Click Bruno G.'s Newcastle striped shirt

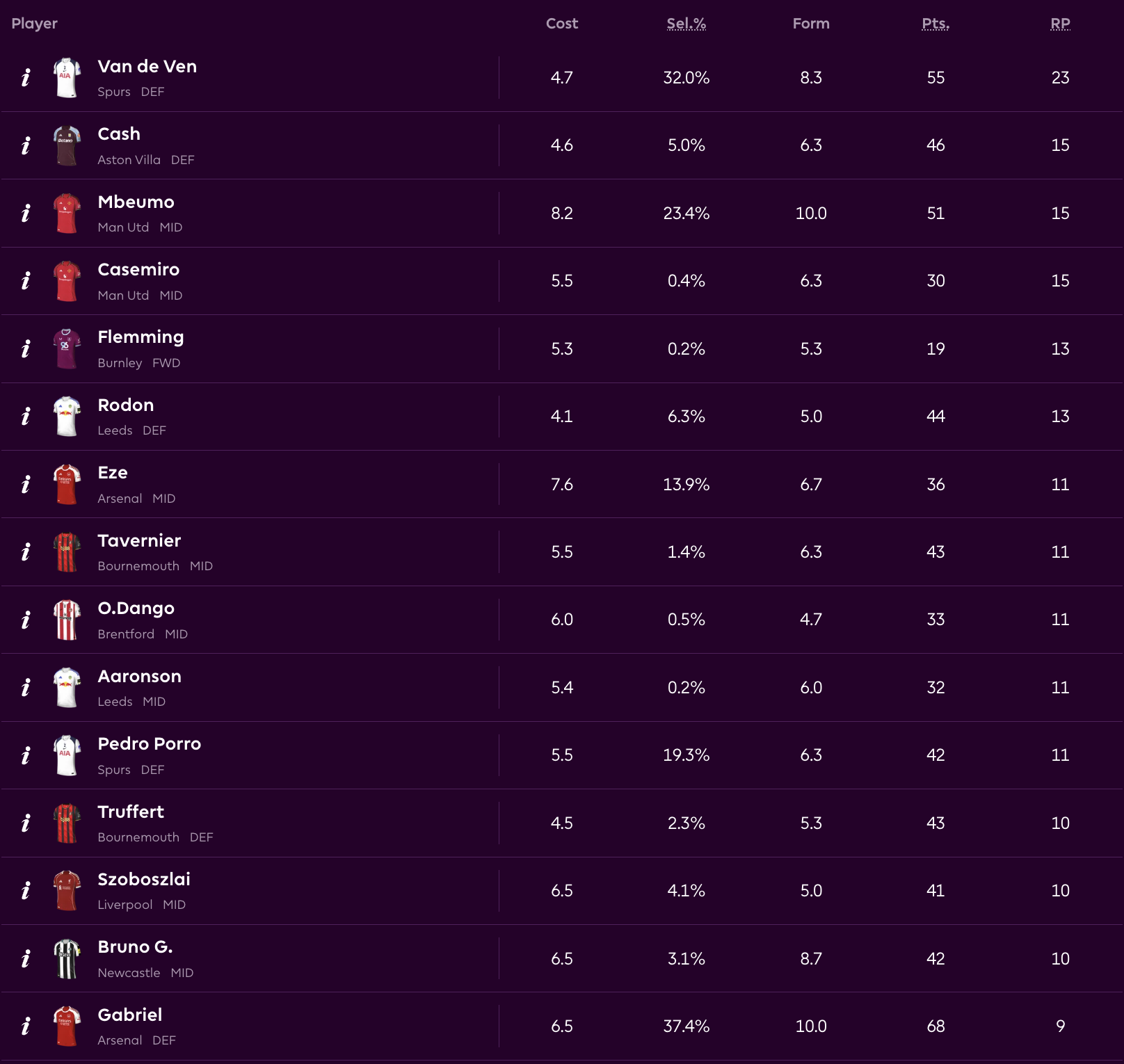(x=67, y=958)
